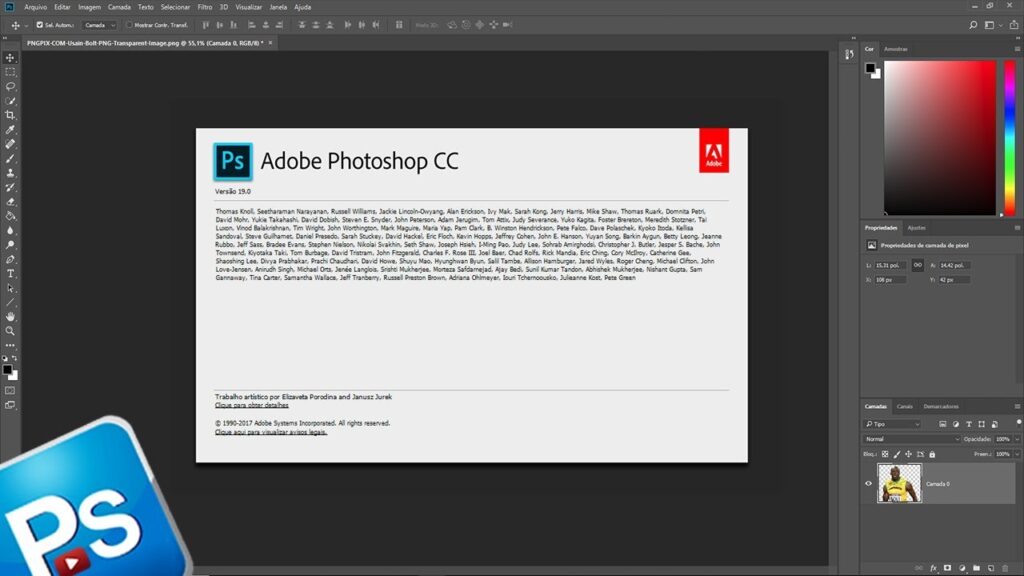Select the Blur tool
This screenshot has height=576, width=1024.
click(10, 231)
